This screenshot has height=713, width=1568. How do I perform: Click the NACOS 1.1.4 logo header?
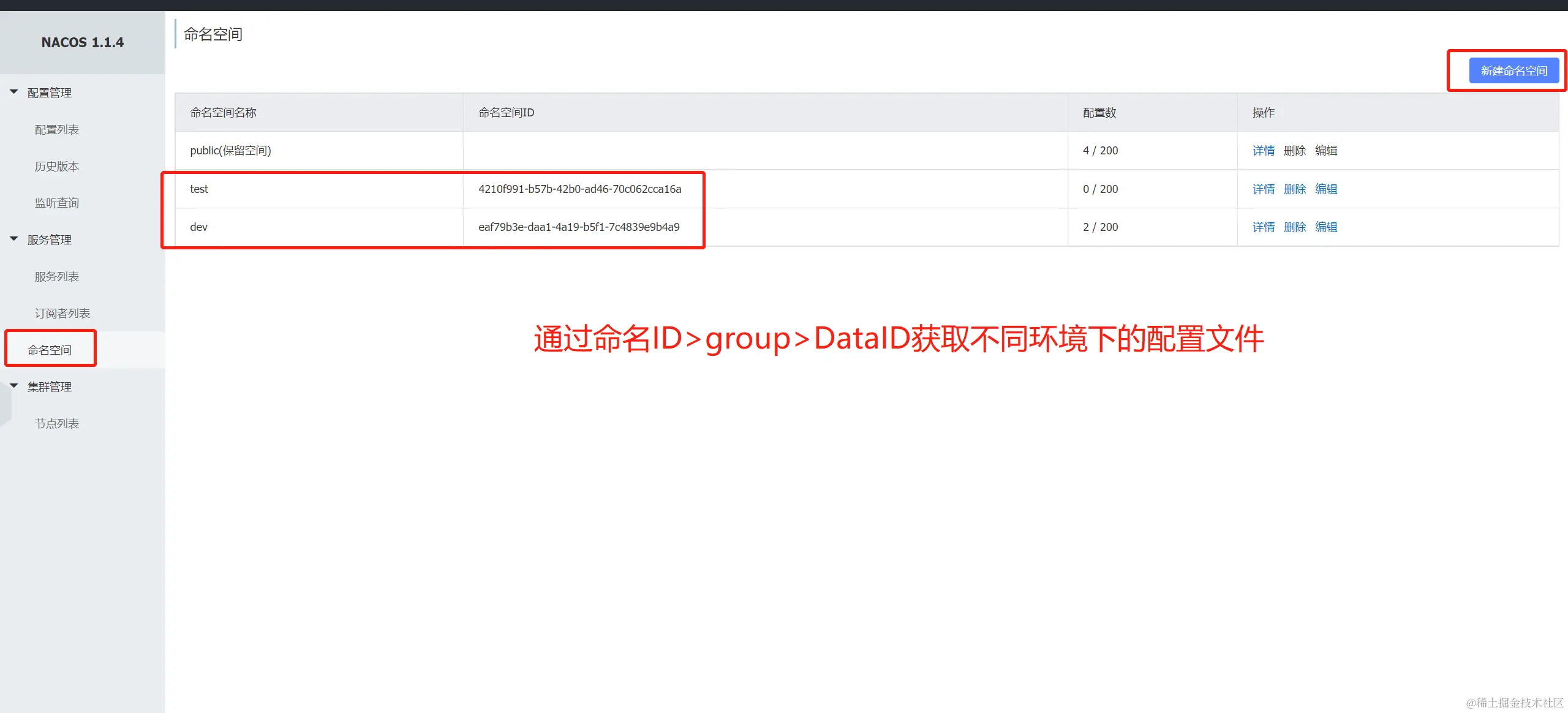coord(83,42)
